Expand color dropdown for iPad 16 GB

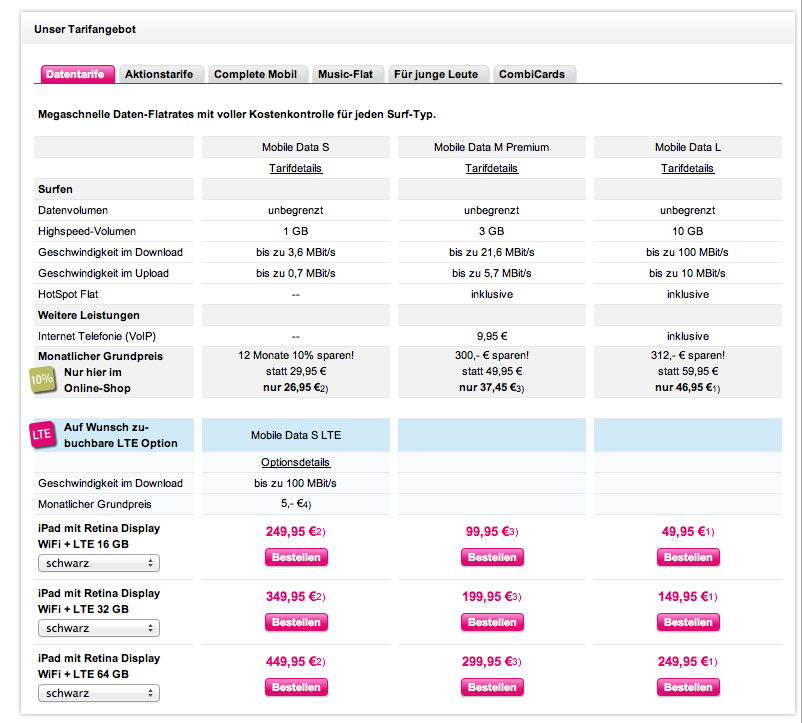pyautogui.click(x=99, y=563)
